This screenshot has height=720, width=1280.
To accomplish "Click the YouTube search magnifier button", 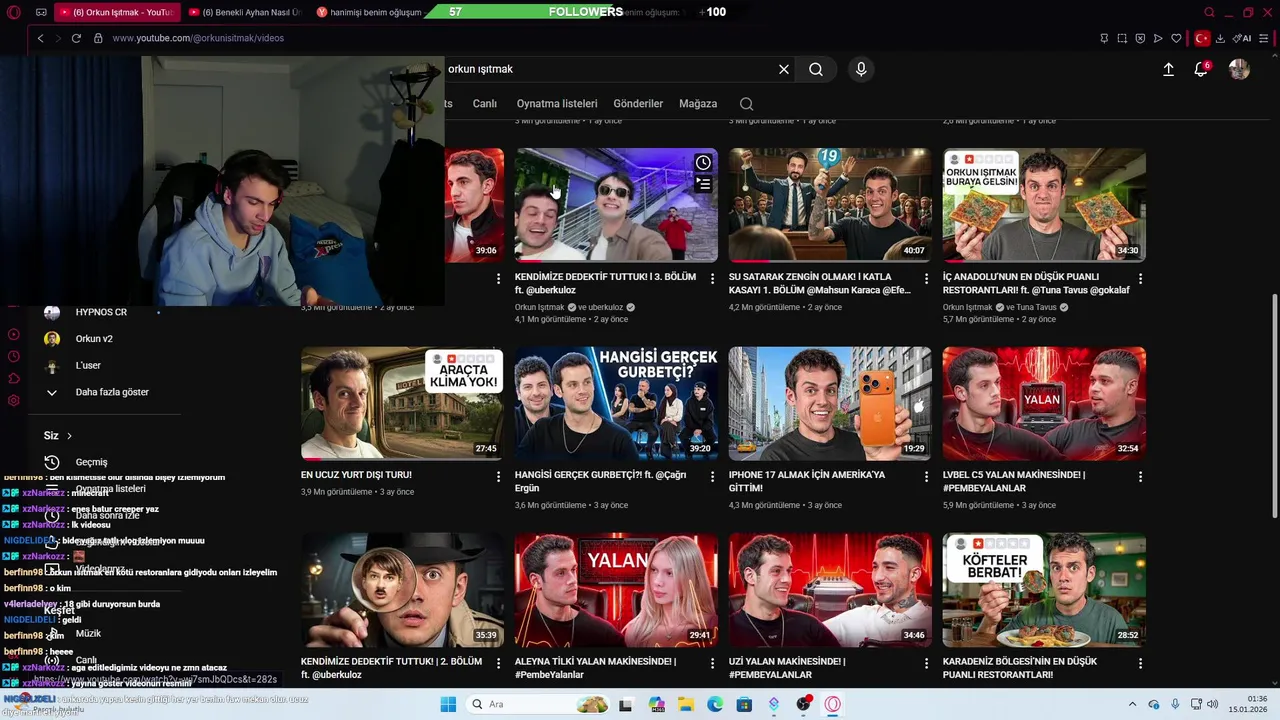I will coord(816,69).
